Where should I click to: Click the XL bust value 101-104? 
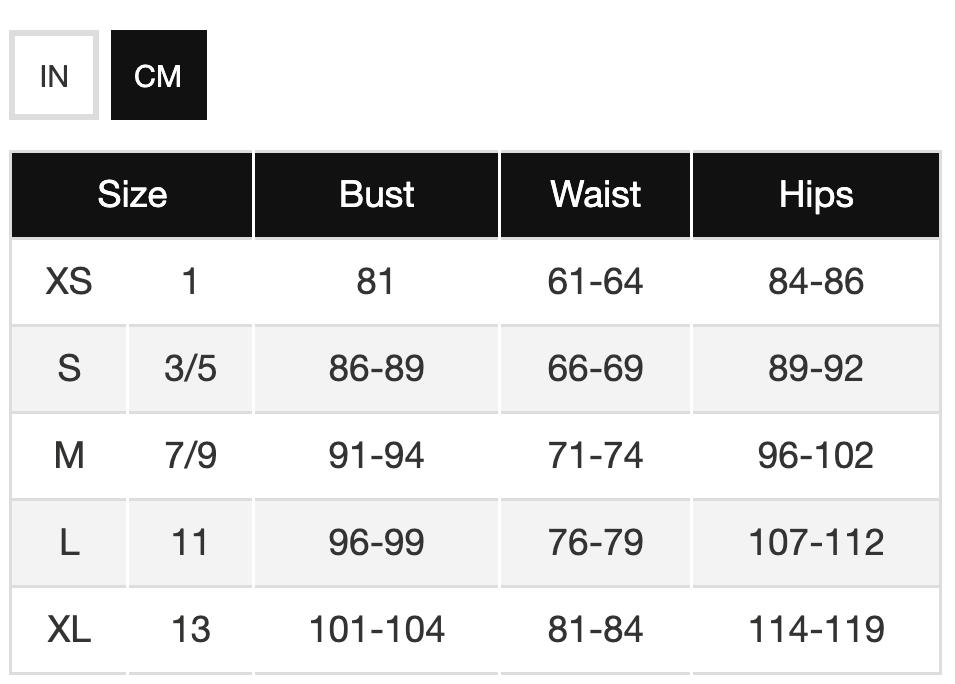(x=376, y=630)
